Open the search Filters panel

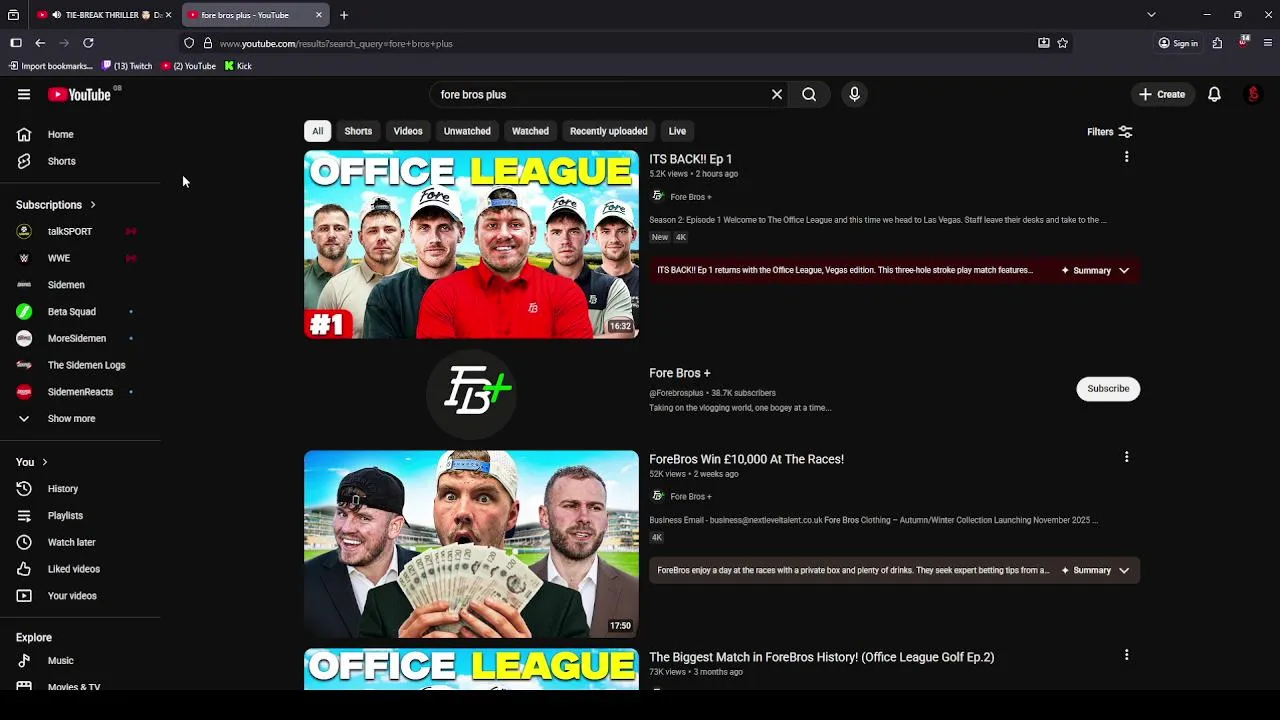pyautogui.click(x=1110, y=131)
